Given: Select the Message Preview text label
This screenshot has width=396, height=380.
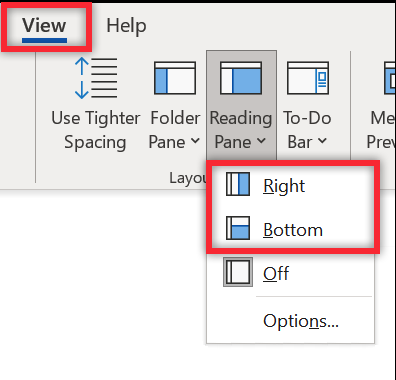Looking at the screenshot, I should (381, 130).
